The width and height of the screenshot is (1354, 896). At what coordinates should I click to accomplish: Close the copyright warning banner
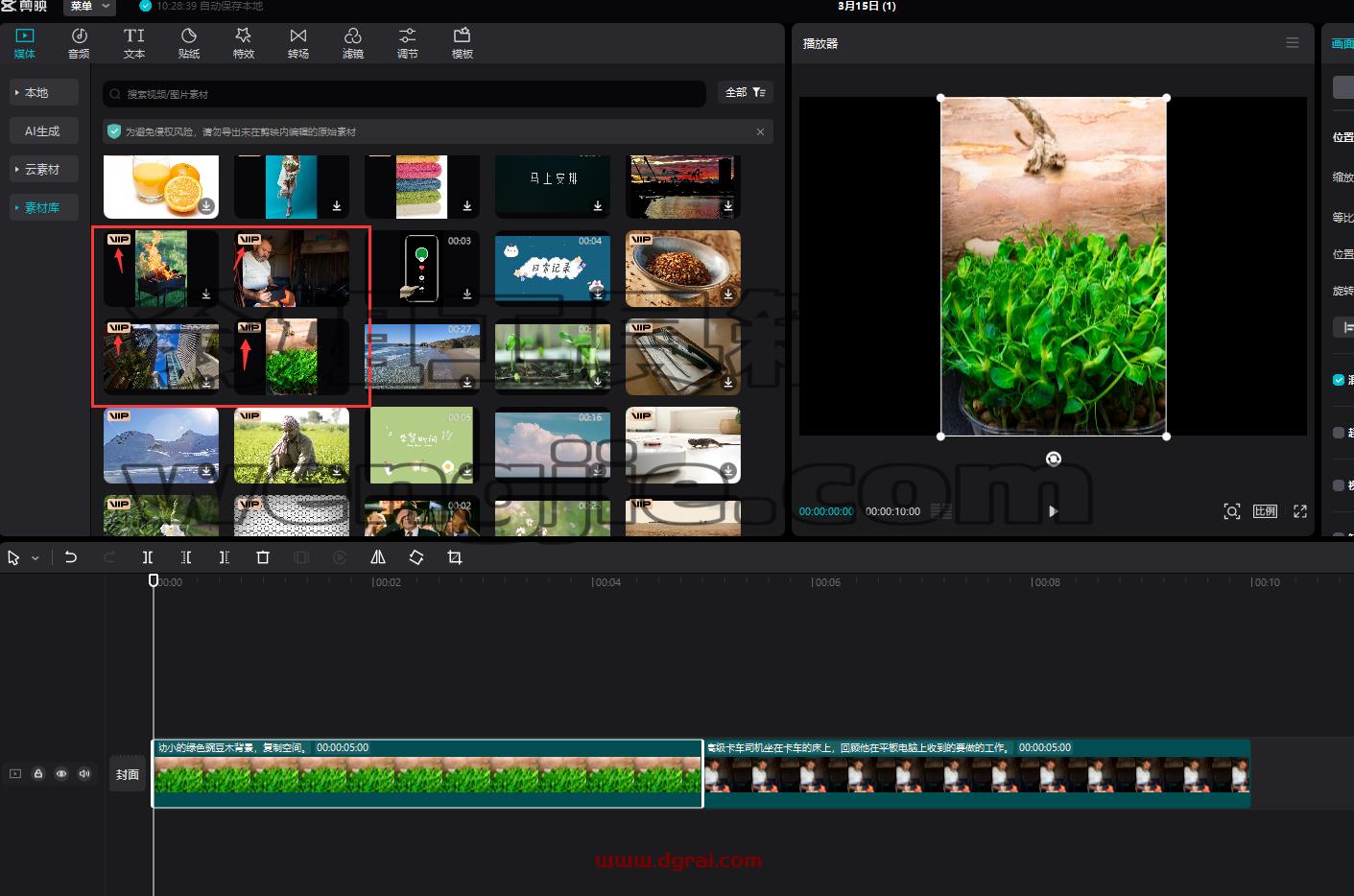click(761, 131)
